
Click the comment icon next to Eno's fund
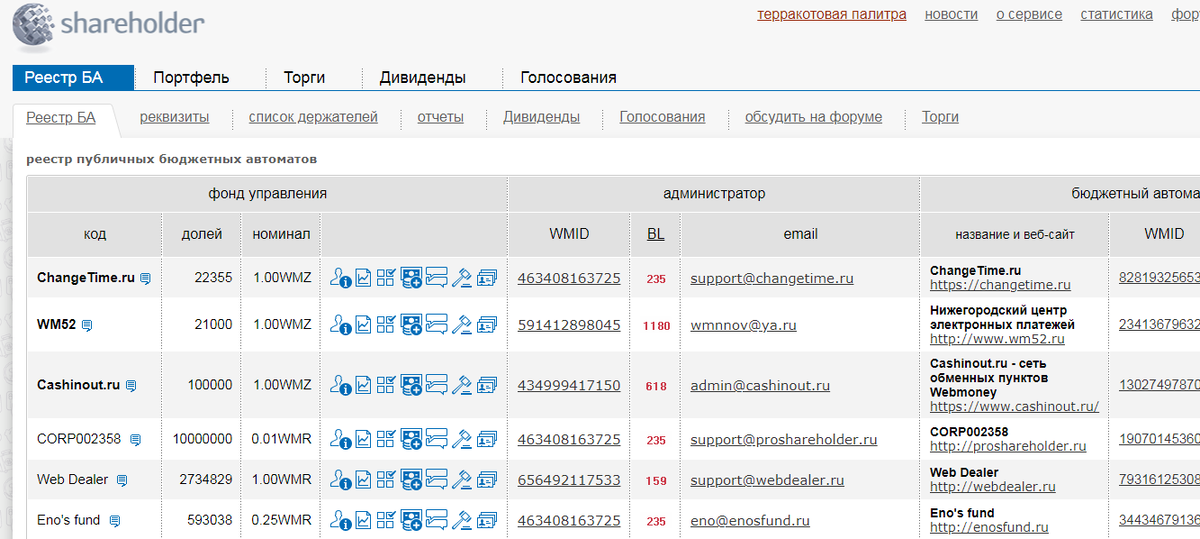tap(115, 521)
